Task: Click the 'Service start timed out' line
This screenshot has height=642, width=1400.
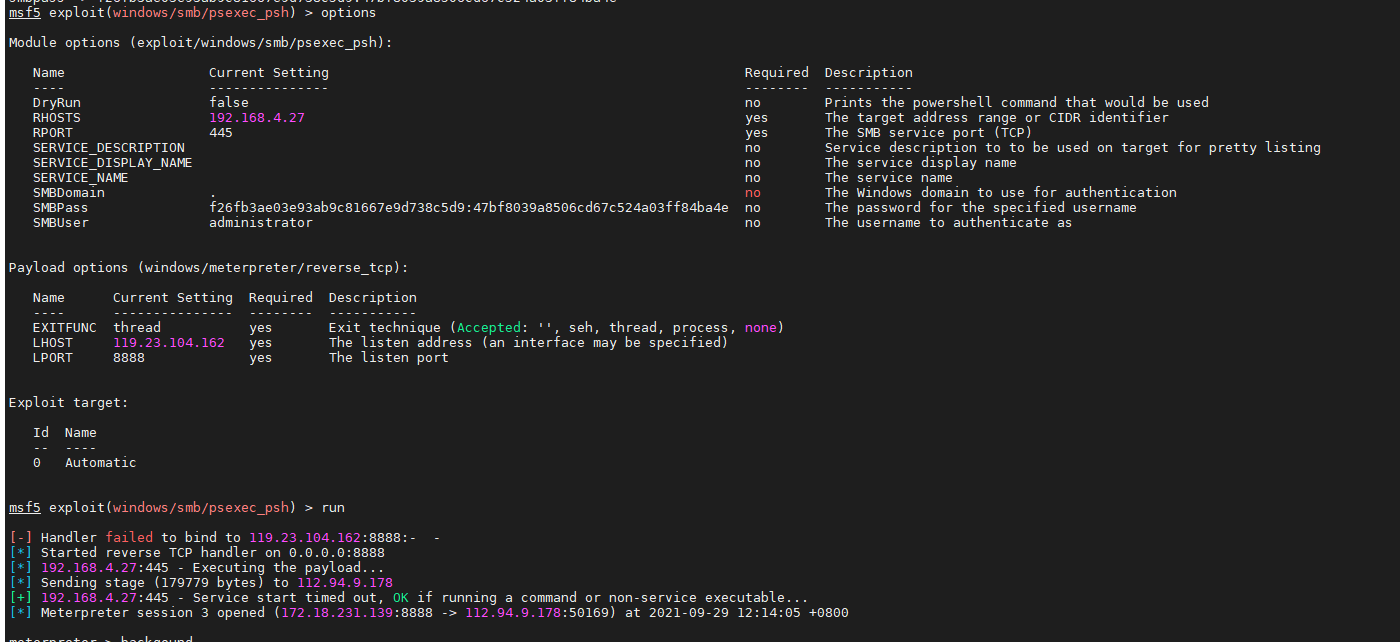Action: tap(409, 597)
